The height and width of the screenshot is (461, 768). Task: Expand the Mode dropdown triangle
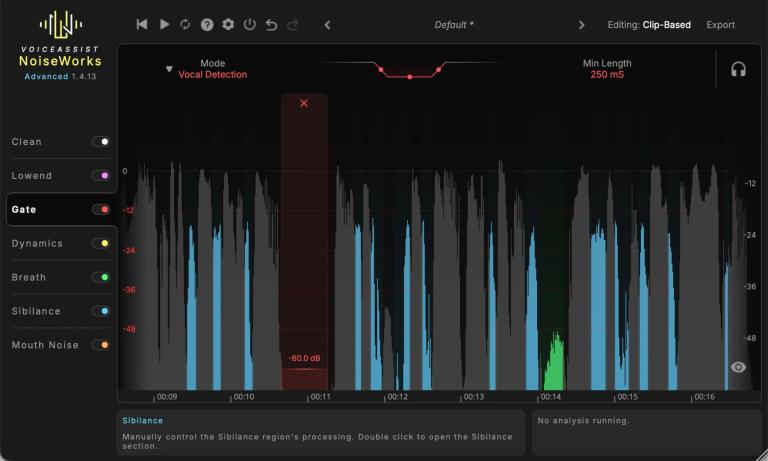pyautogui.click(x=169, y=69)
